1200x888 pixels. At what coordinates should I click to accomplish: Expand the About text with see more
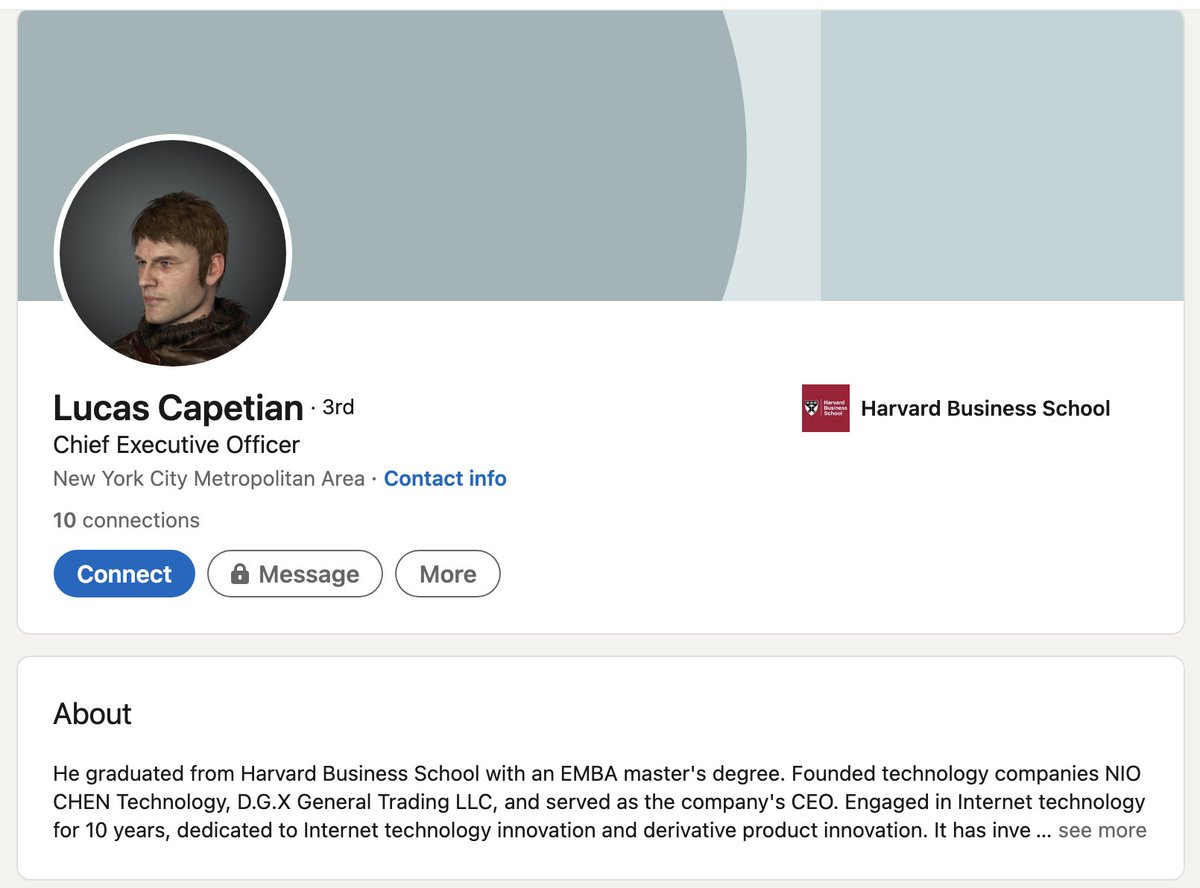point(1102,830)
